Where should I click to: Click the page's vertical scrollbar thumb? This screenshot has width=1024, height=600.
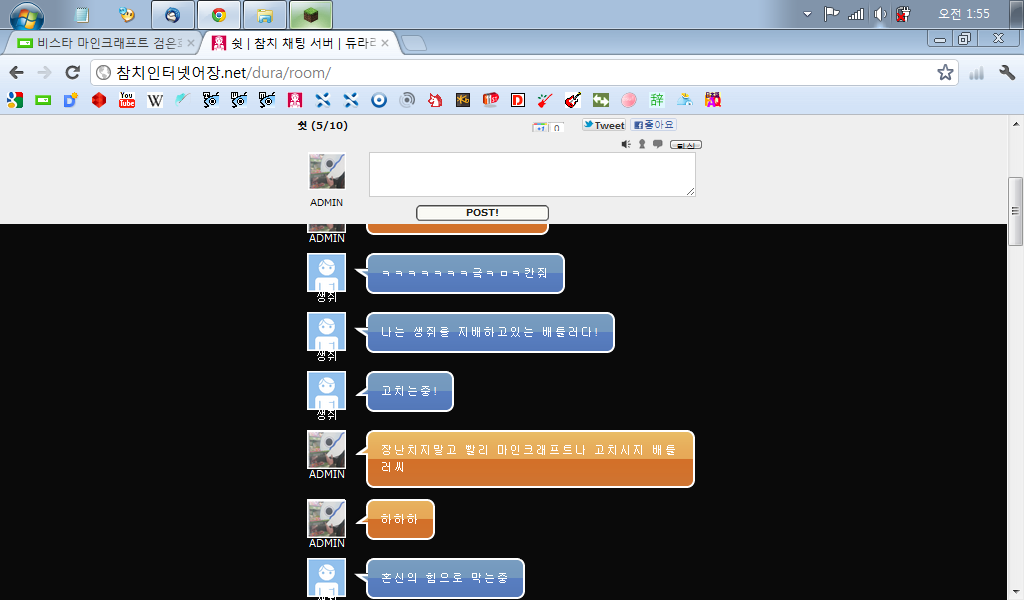1015,211
